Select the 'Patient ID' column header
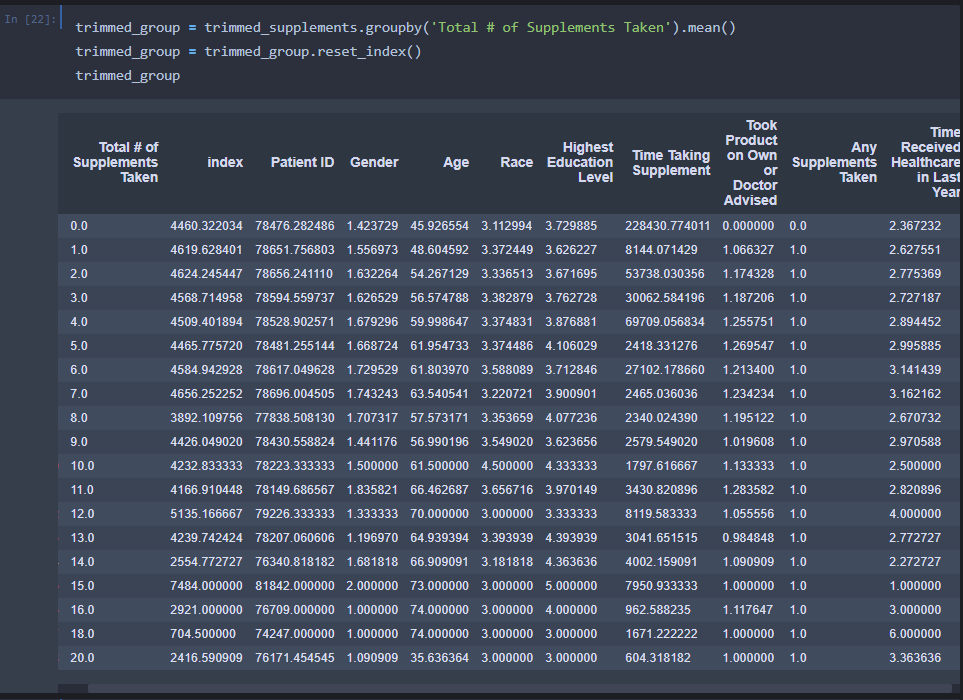 [302, 162]
